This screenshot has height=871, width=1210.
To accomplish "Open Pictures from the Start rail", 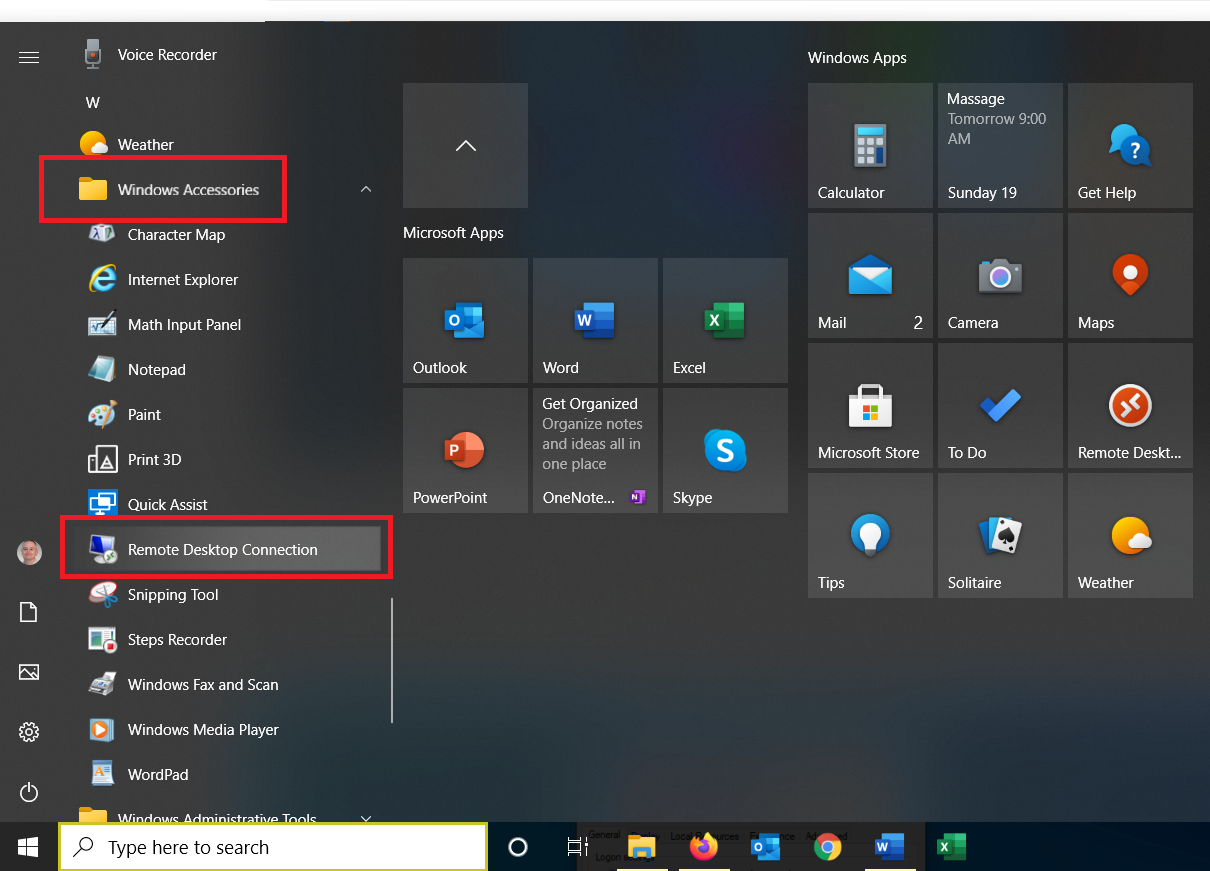I will tap(29, 672).
